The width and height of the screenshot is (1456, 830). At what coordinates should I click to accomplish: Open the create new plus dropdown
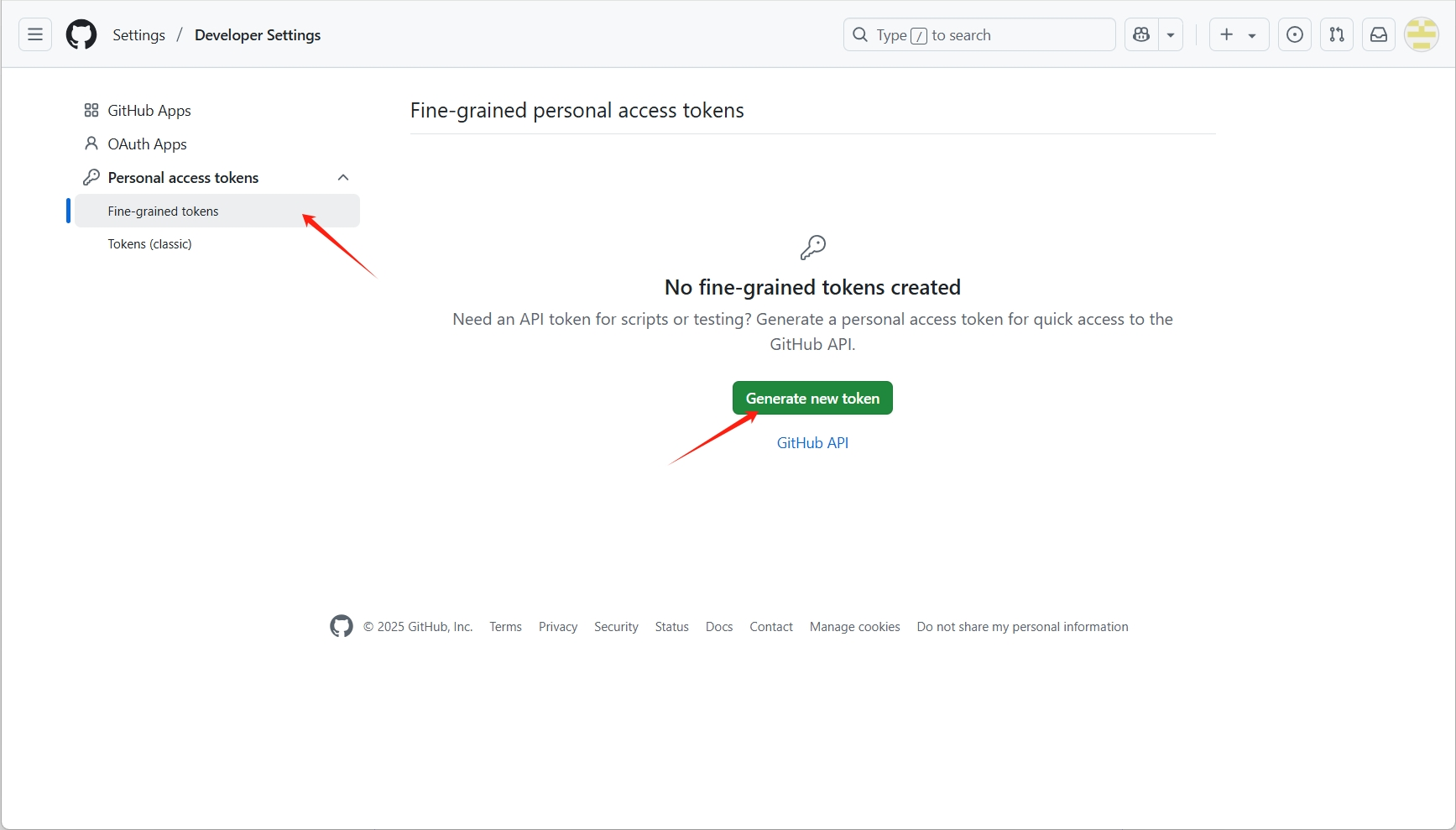pos(1238,34)
